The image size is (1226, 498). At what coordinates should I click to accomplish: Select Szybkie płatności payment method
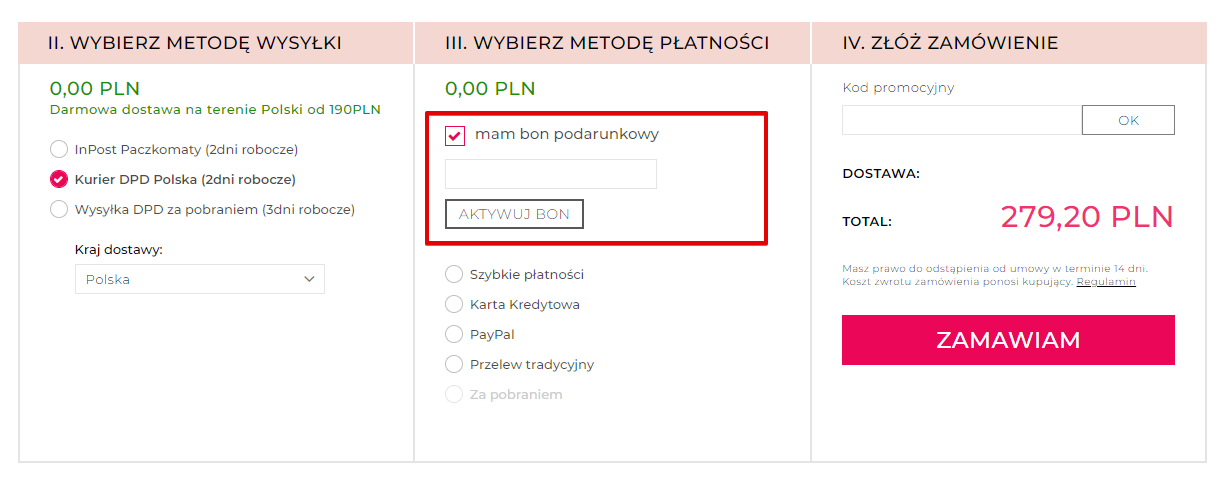click(454, 274)
